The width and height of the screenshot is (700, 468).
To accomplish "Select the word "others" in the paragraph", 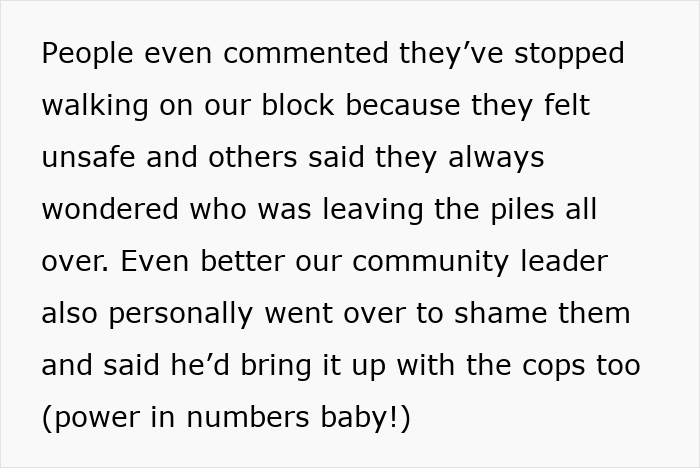I will 253,157.
